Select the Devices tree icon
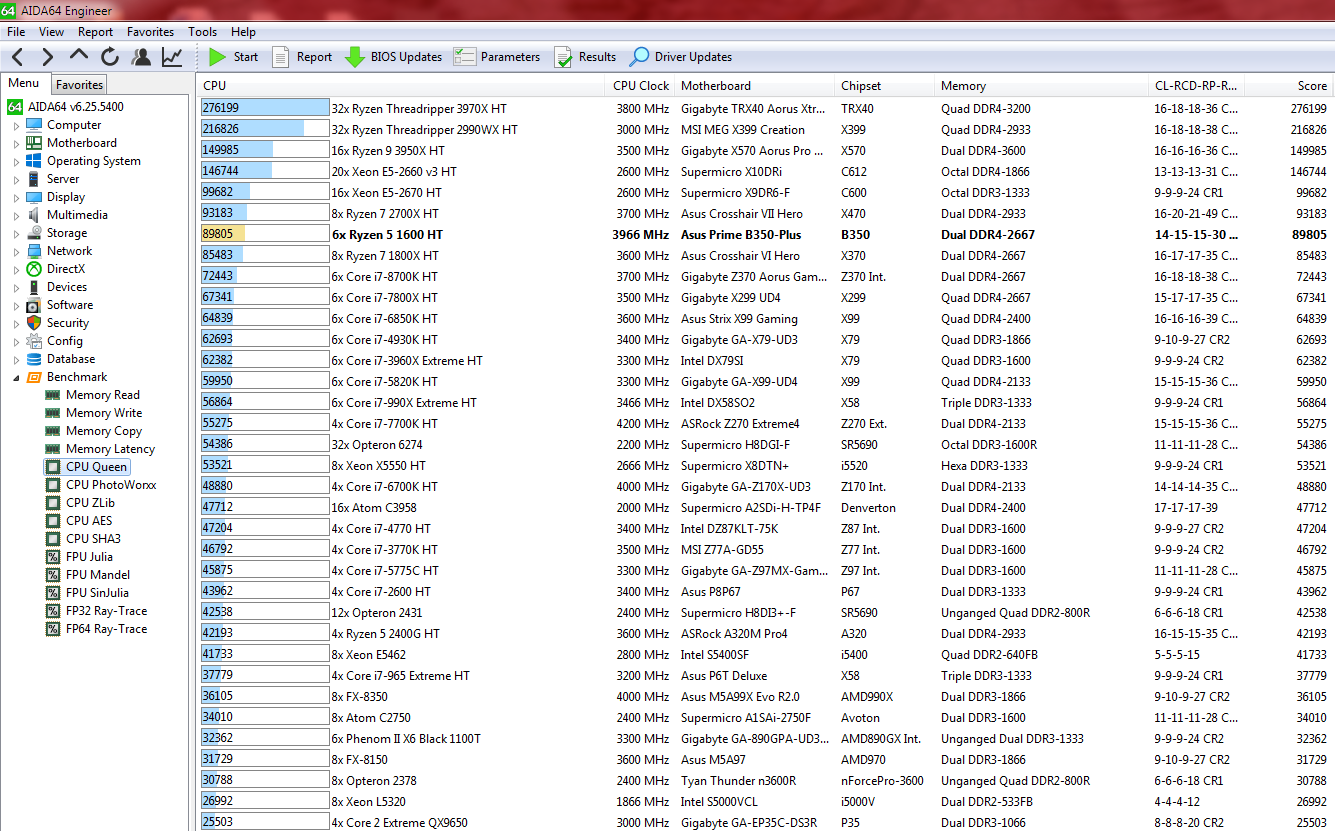The width and height of the screenshot is (1335, 831). 34,287
